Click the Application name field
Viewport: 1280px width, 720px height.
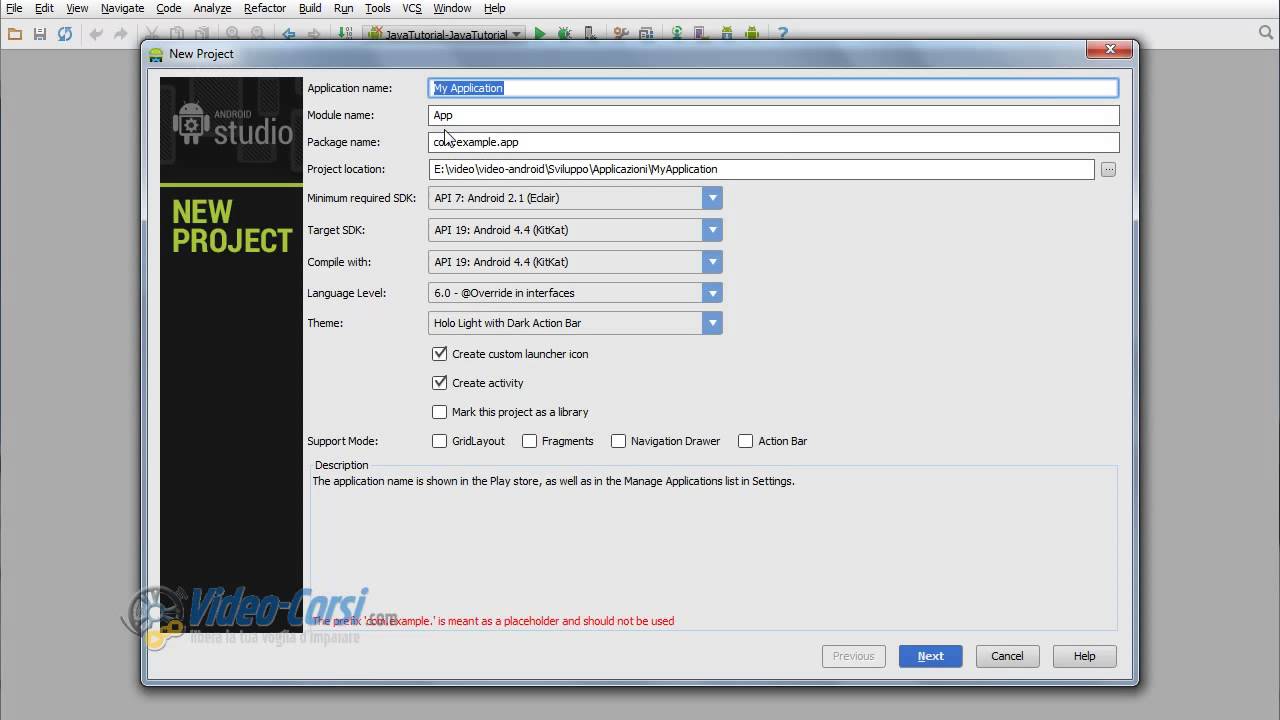[773, 88]
